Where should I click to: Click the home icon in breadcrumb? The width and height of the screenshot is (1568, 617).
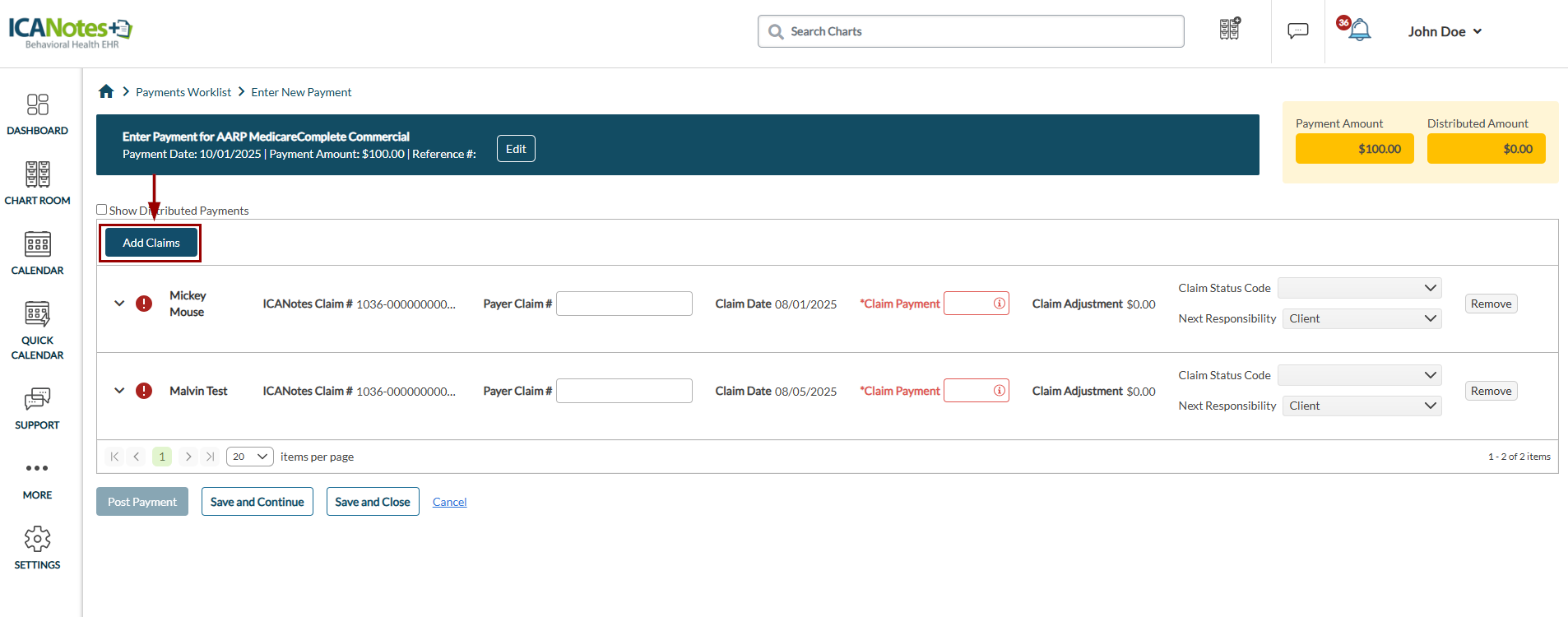(x=106, y=91)
